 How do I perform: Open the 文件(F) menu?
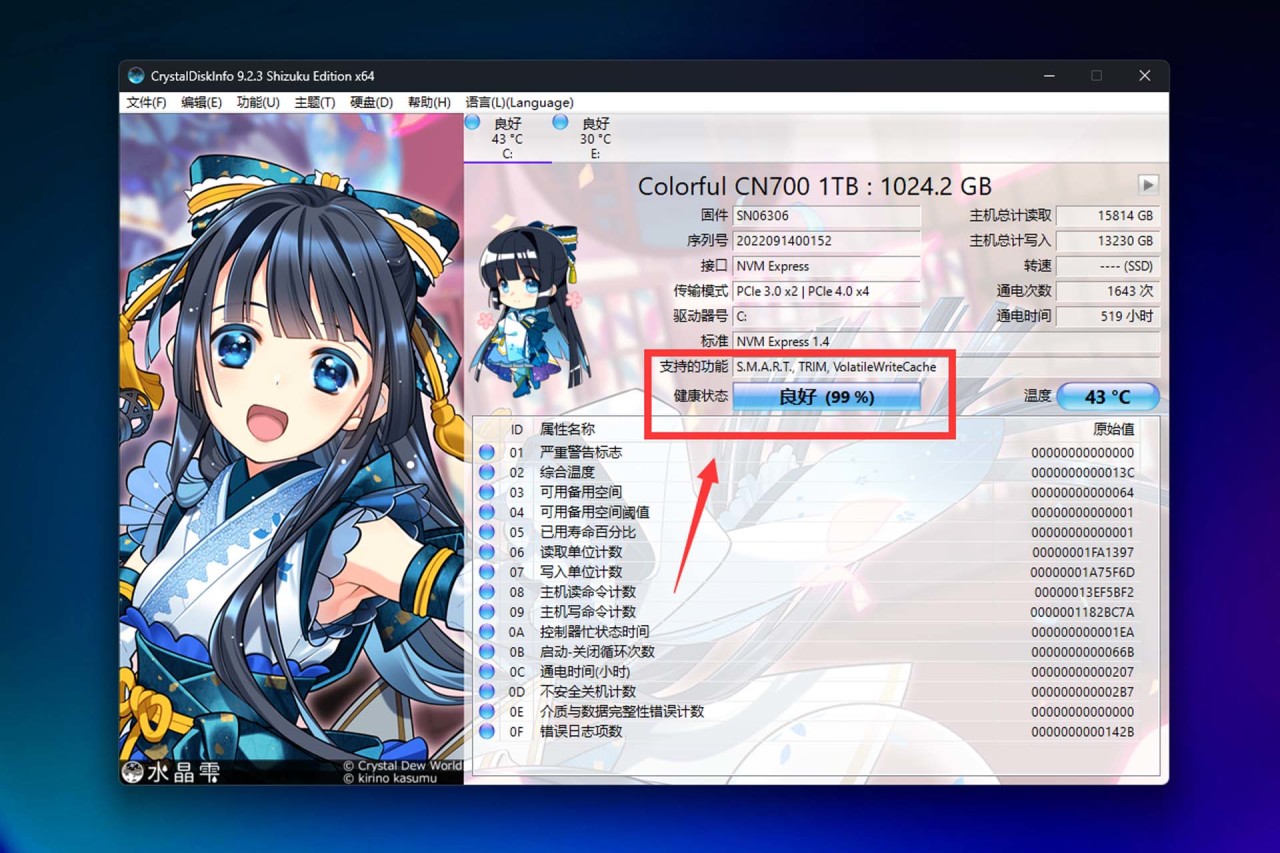point(146,102)
